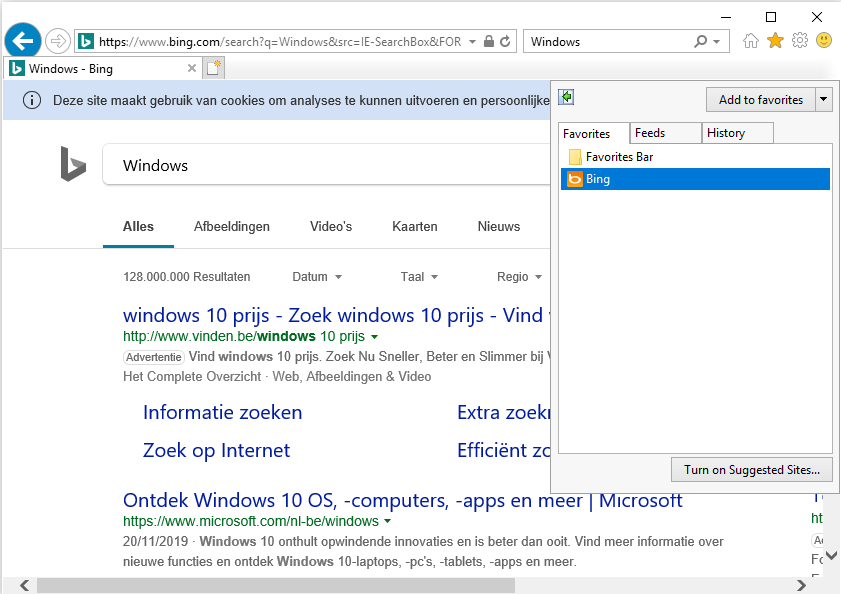This screenshot has height=594, width=841.
Task: Select the Afbeeldingen search tab
Action: pyautogui.click(x=232, y=226)
